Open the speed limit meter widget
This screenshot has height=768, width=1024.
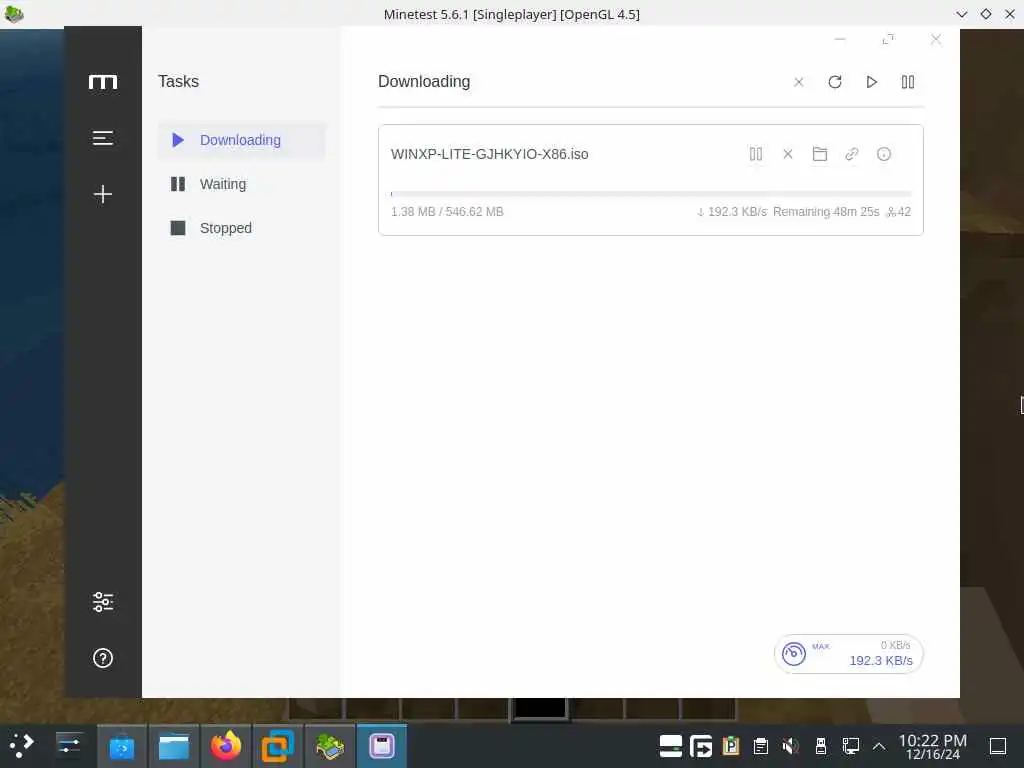pos(848,654)
